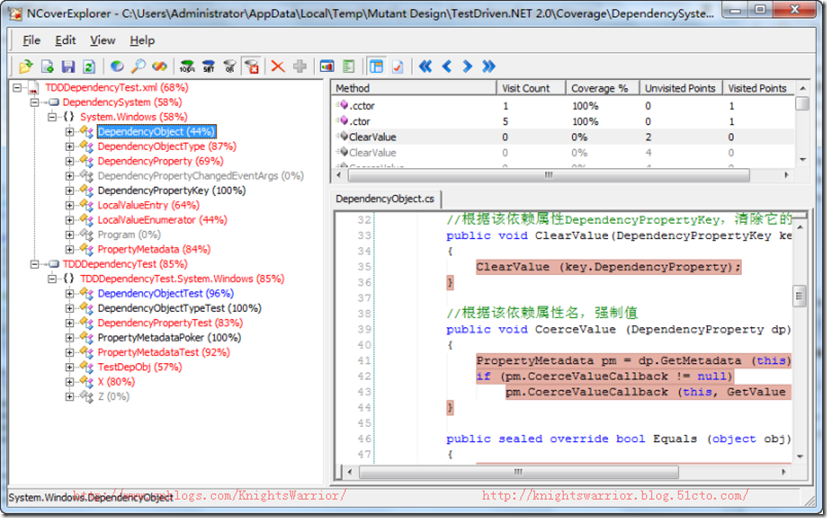
Task: Click the blue floppy disk save icon
Action: click(68, 66)
